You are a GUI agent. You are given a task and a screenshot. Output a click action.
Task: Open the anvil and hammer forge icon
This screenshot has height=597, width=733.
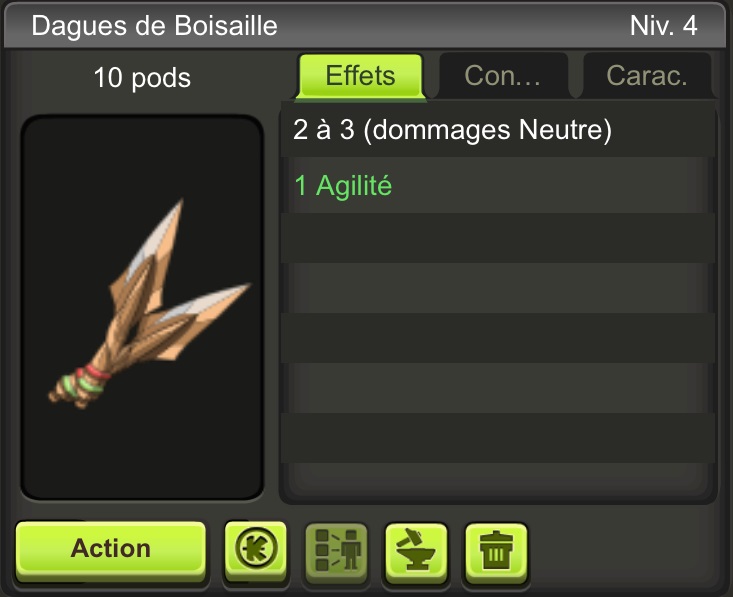point(416,550)
